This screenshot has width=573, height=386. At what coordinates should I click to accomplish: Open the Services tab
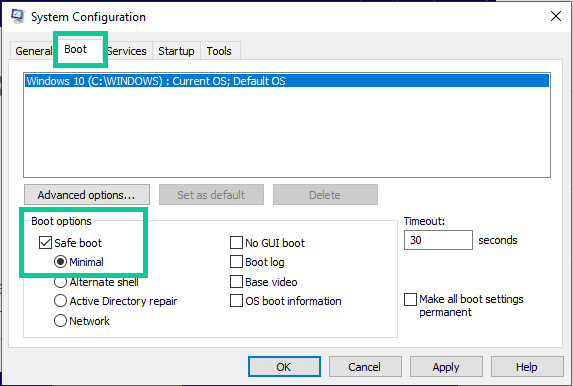[x=127, y=51]
